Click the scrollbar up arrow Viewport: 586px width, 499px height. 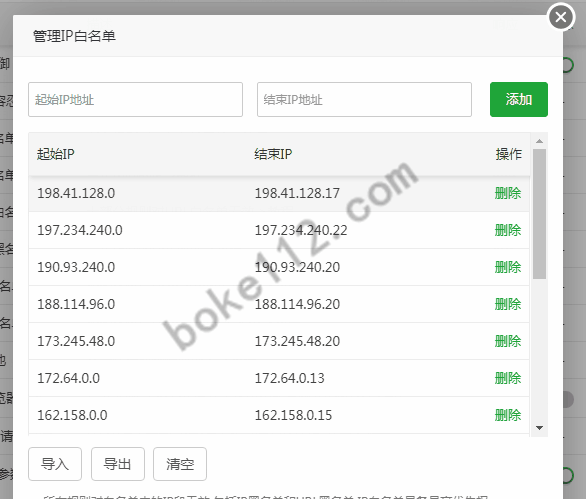point(539,141)
